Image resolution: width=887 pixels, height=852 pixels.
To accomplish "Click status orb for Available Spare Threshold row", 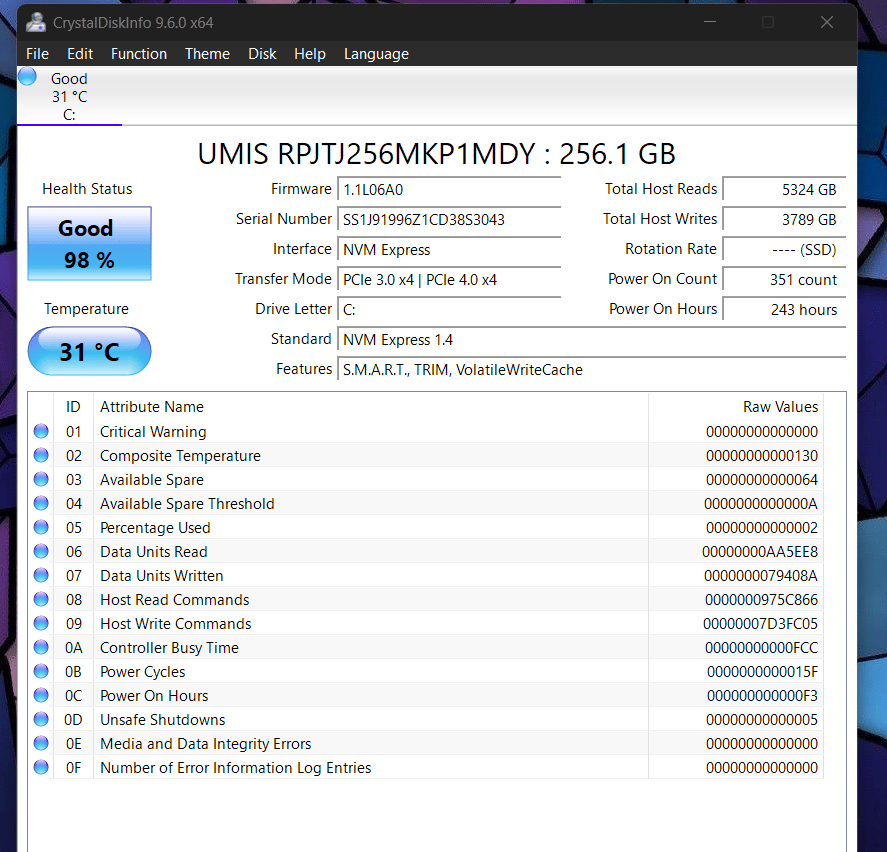I will pyautogui.click(x=41, y=503).
